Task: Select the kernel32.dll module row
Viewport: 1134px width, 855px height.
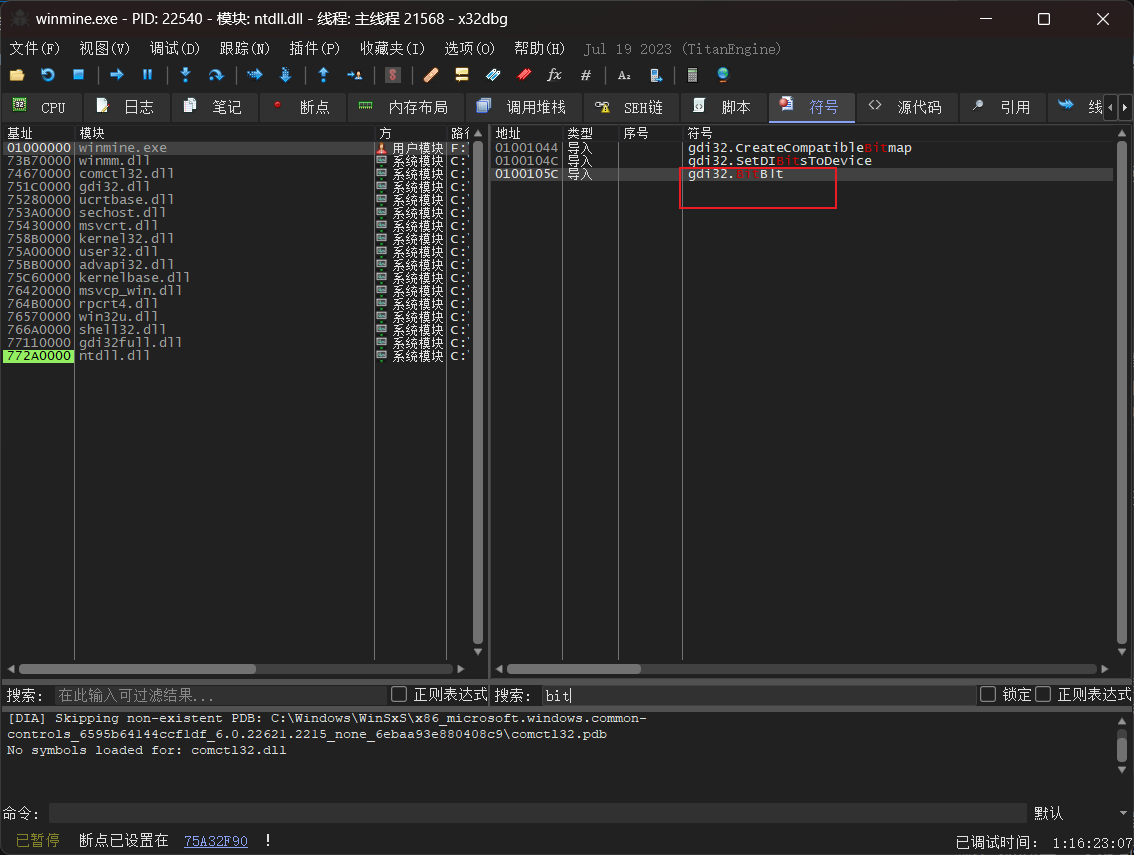Action: click(x=237, y=239)
